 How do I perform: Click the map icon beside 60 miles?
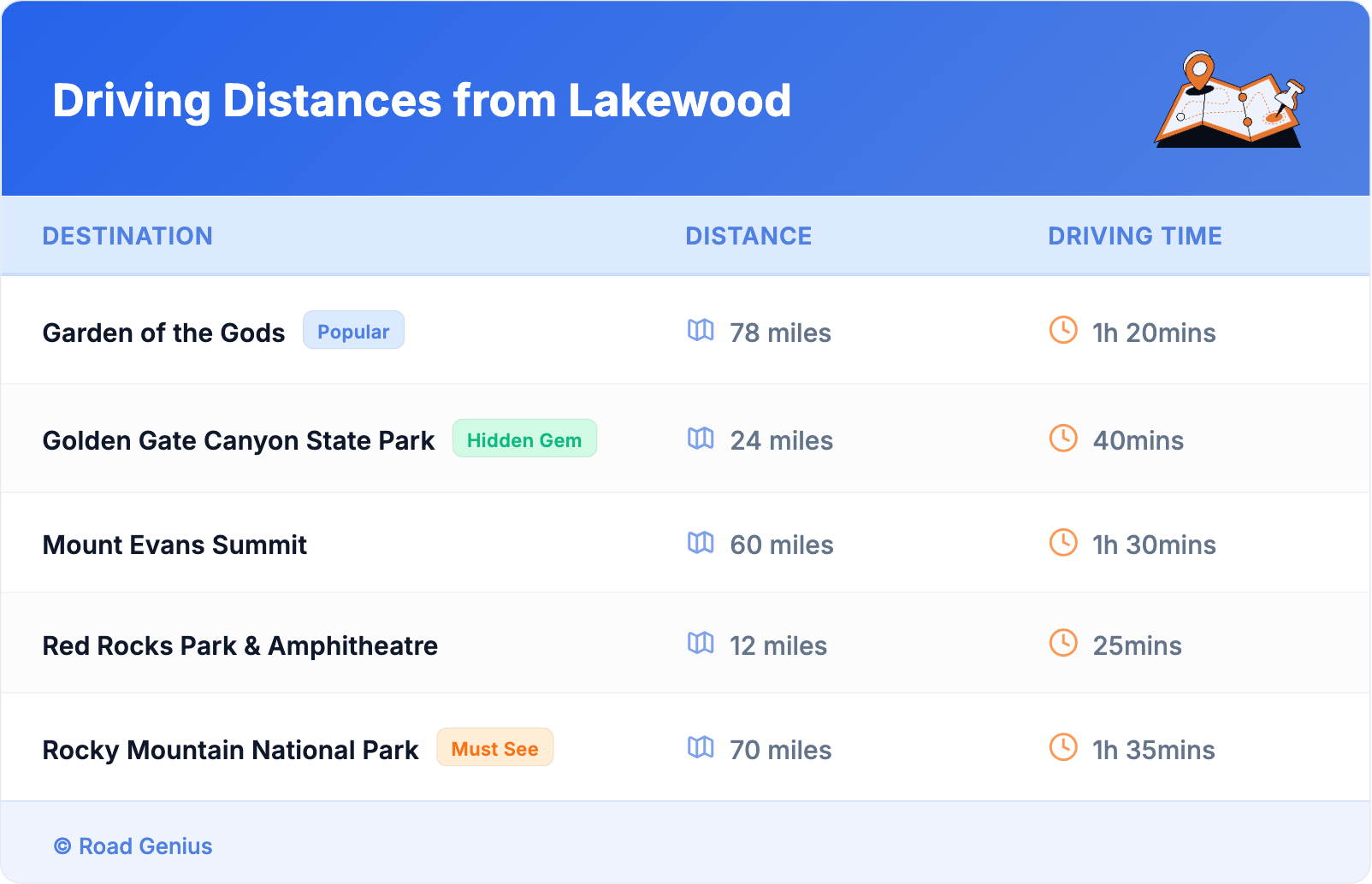701,543
